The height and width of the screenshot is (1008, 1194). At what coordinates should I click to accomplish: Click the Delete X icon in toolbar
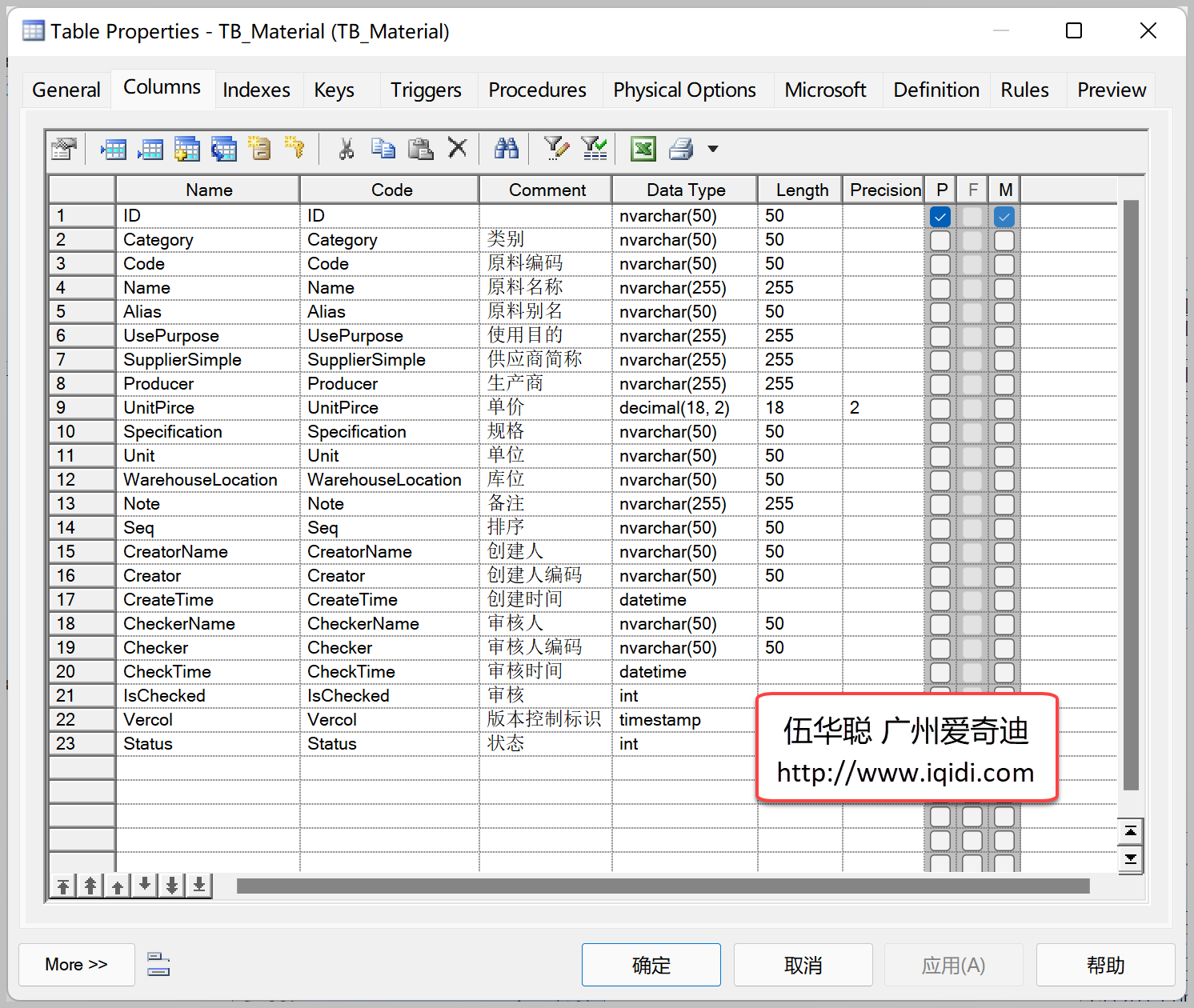pyautogui.click(x=457, y=148)
